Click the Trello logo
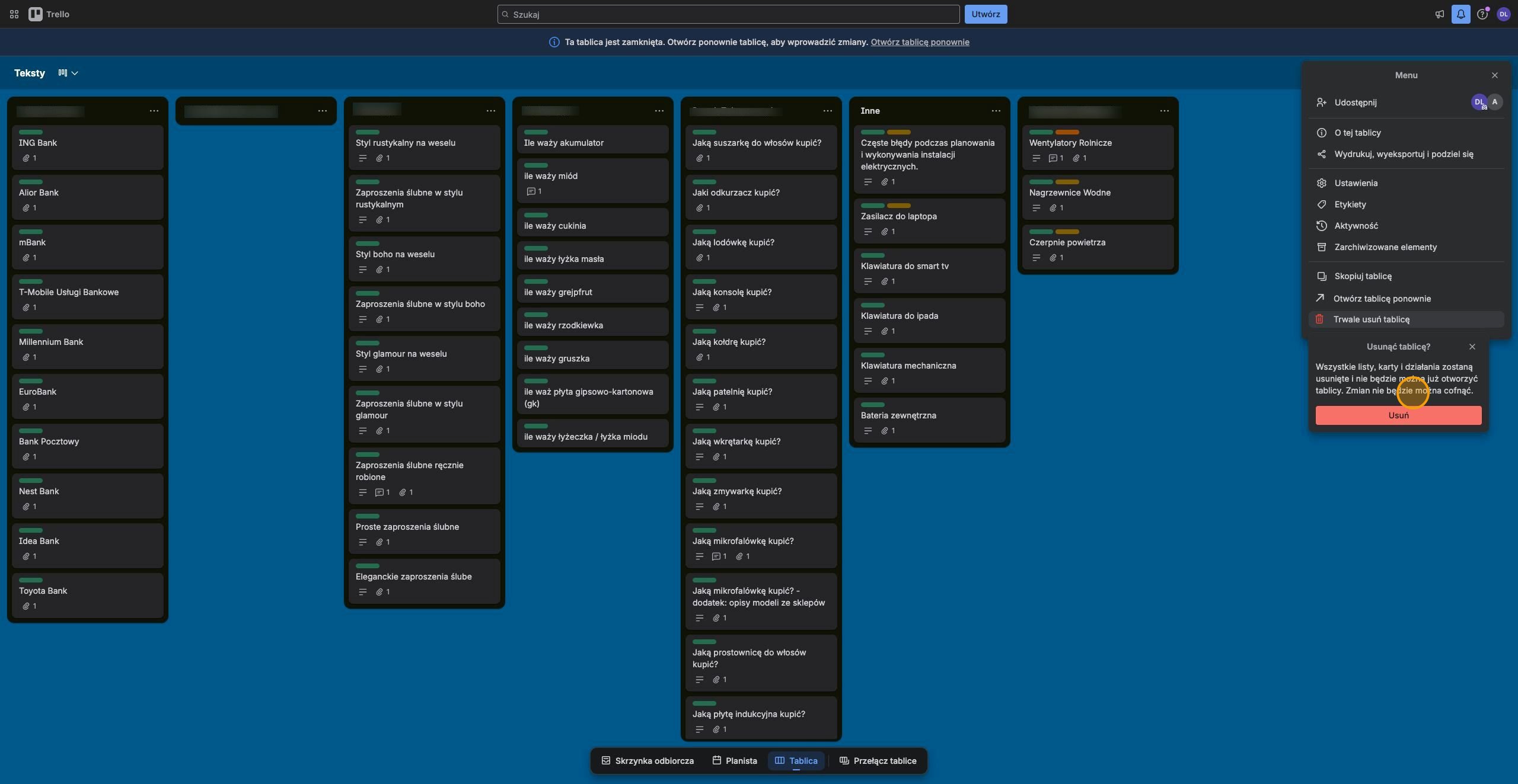The width and height of the screenshot is (1518, 784). tap(49, 14)
